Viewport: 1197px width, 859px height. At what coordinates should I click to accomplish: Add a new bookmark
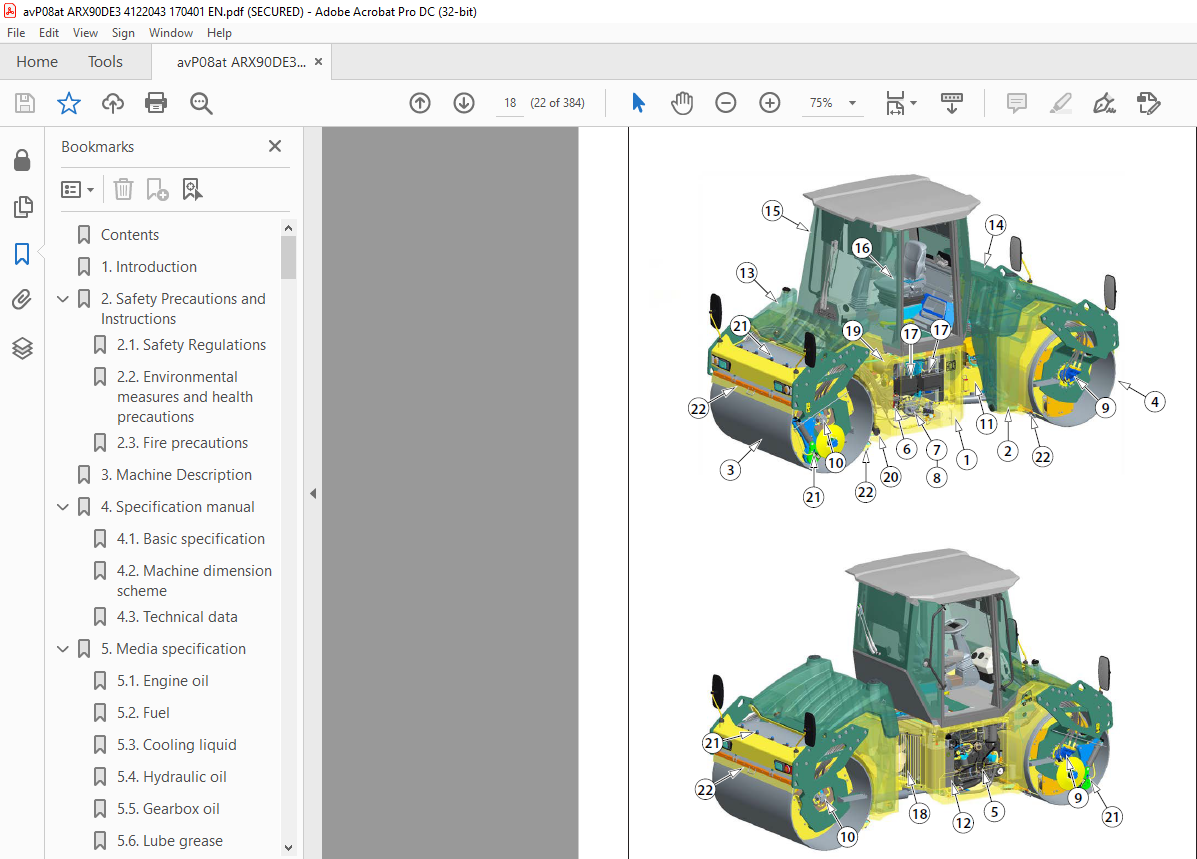click(x=157, y=189)
